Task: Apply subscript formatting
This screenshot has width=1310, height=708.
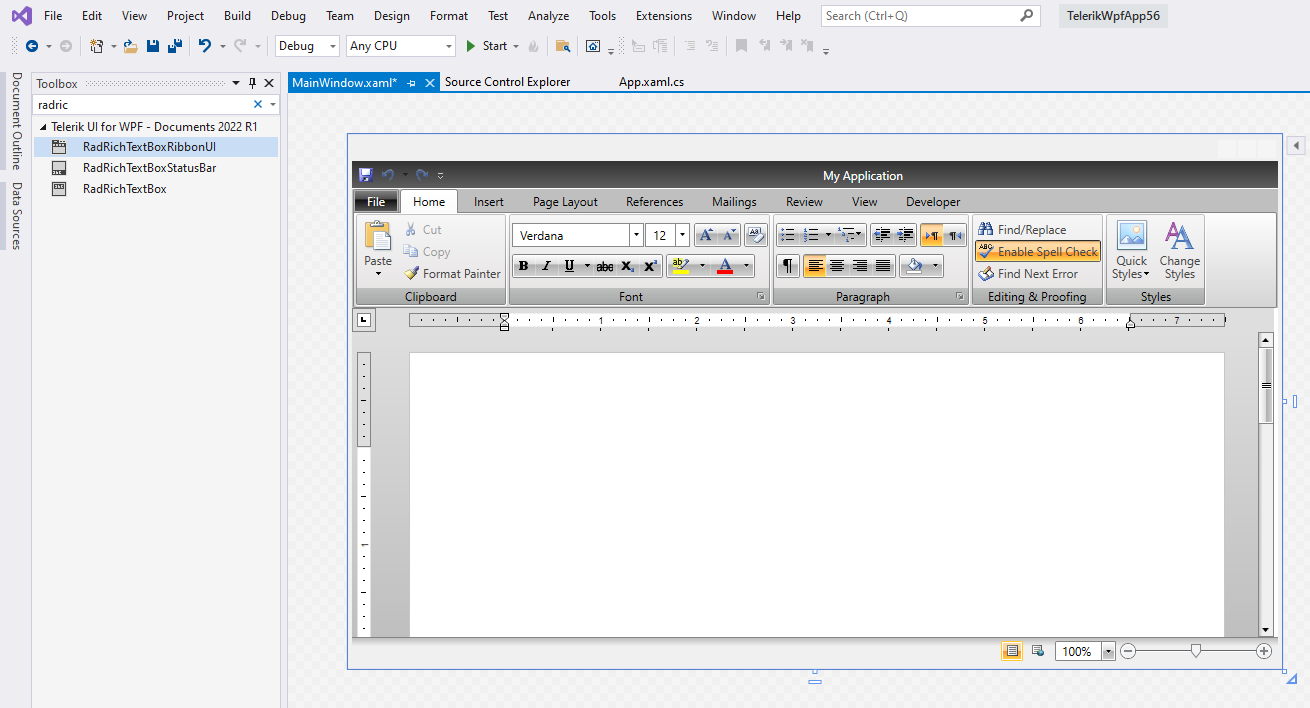Action: point(627,265)
